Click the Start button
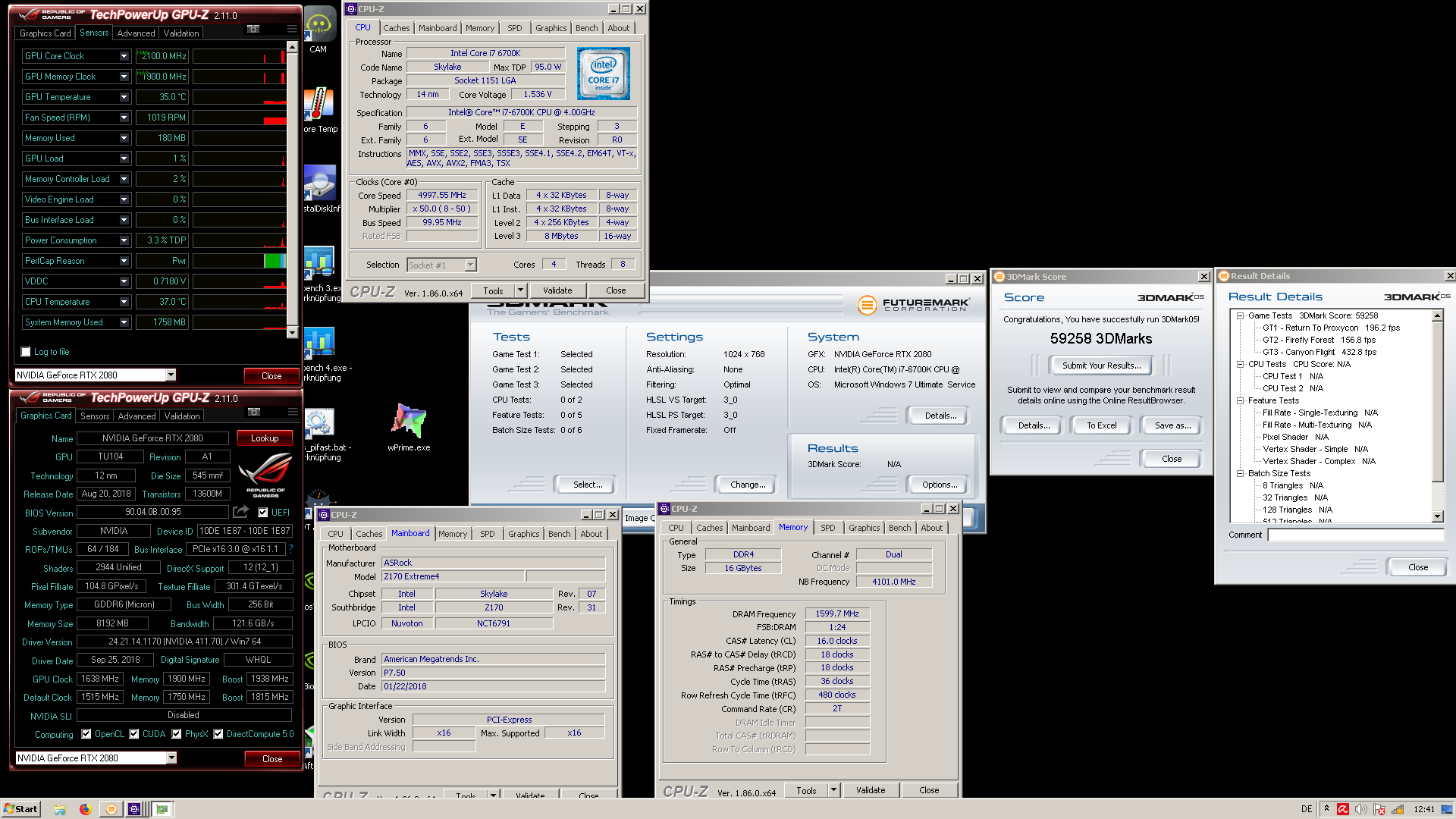The height and width of the screenshot is (819, 1456). click(20, 809)
